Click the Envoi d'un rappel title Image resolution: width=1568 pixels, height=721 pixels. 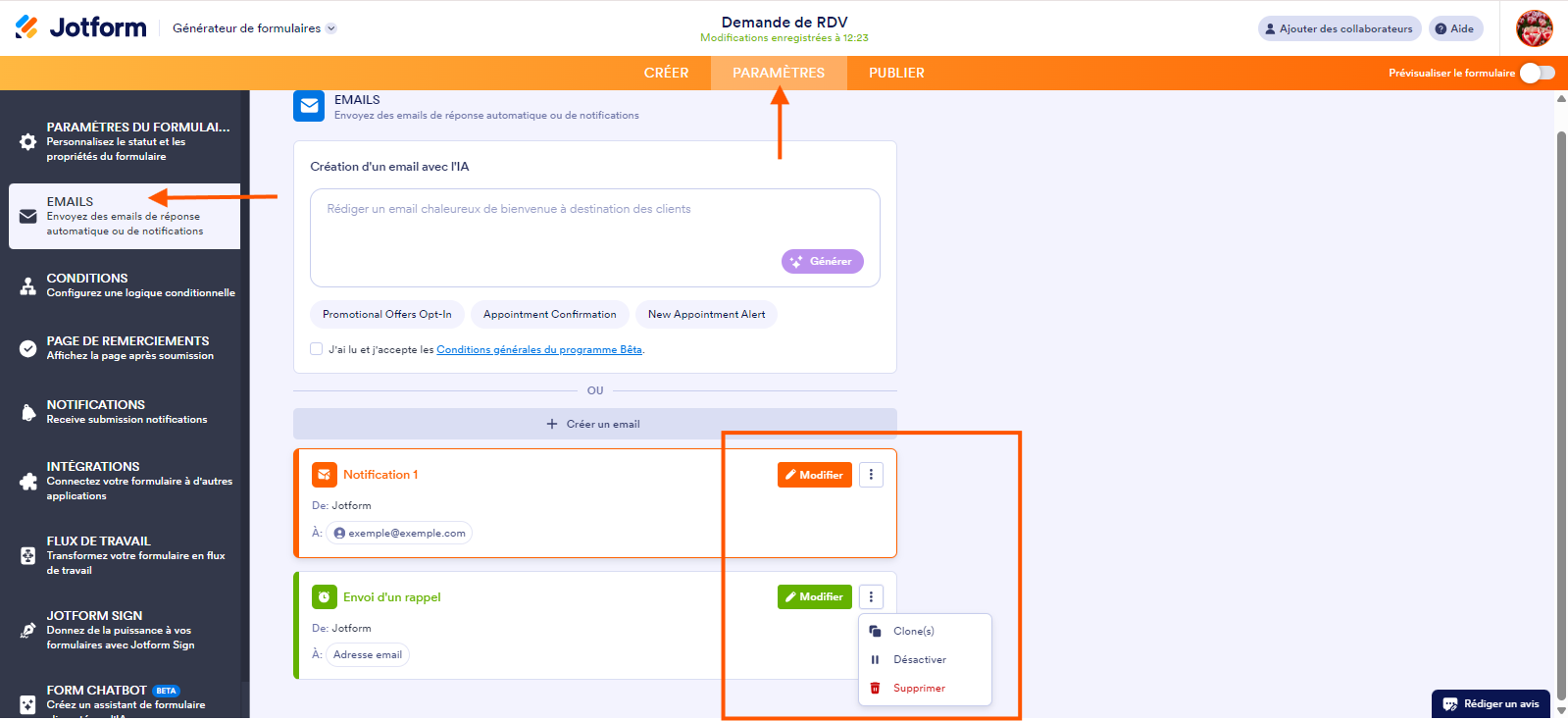[392, 596]
